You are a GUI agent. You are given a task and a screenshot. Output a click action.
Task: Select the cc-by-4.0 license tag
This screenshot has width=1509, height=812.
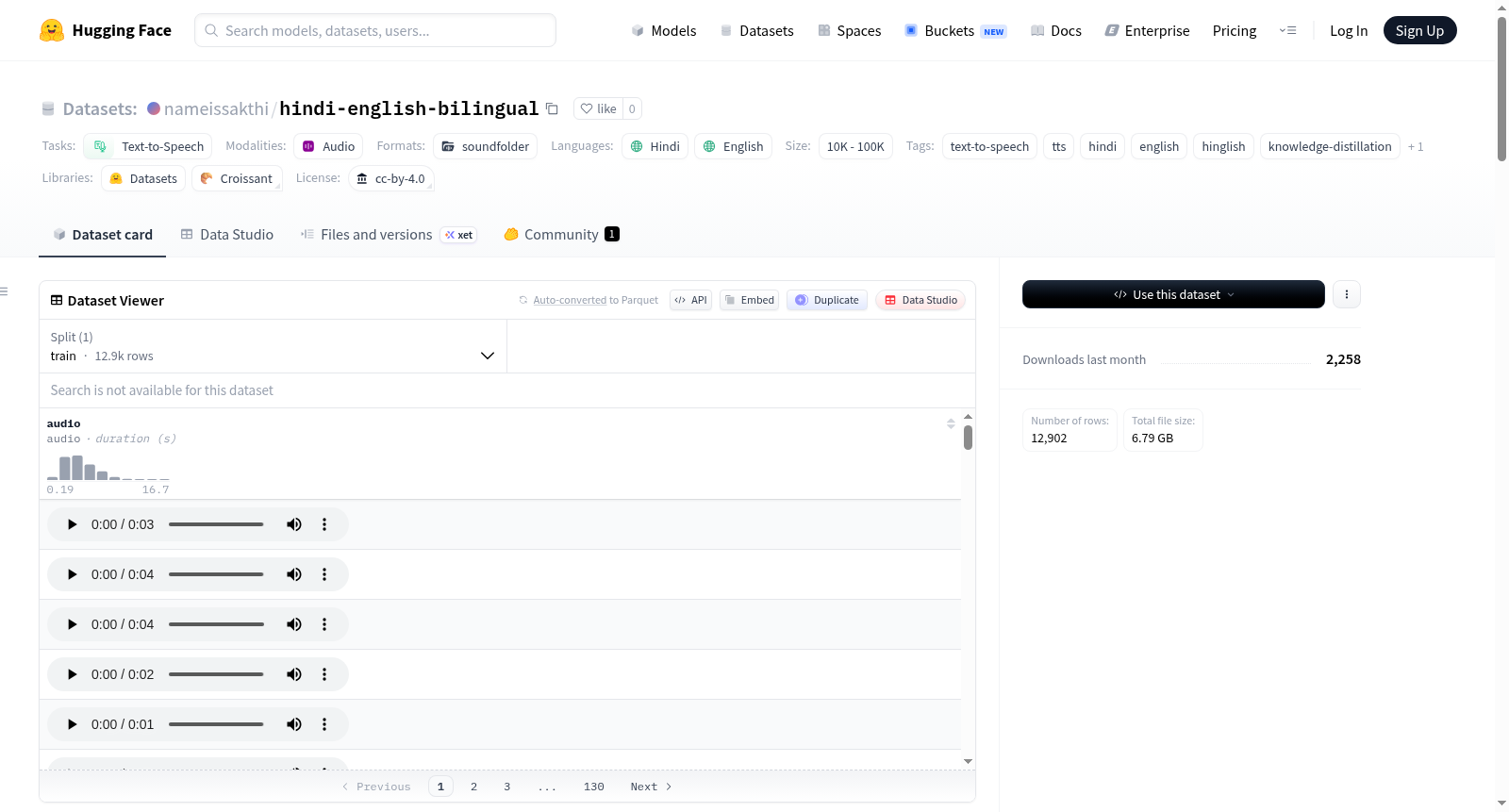click(x=390, y=178)
